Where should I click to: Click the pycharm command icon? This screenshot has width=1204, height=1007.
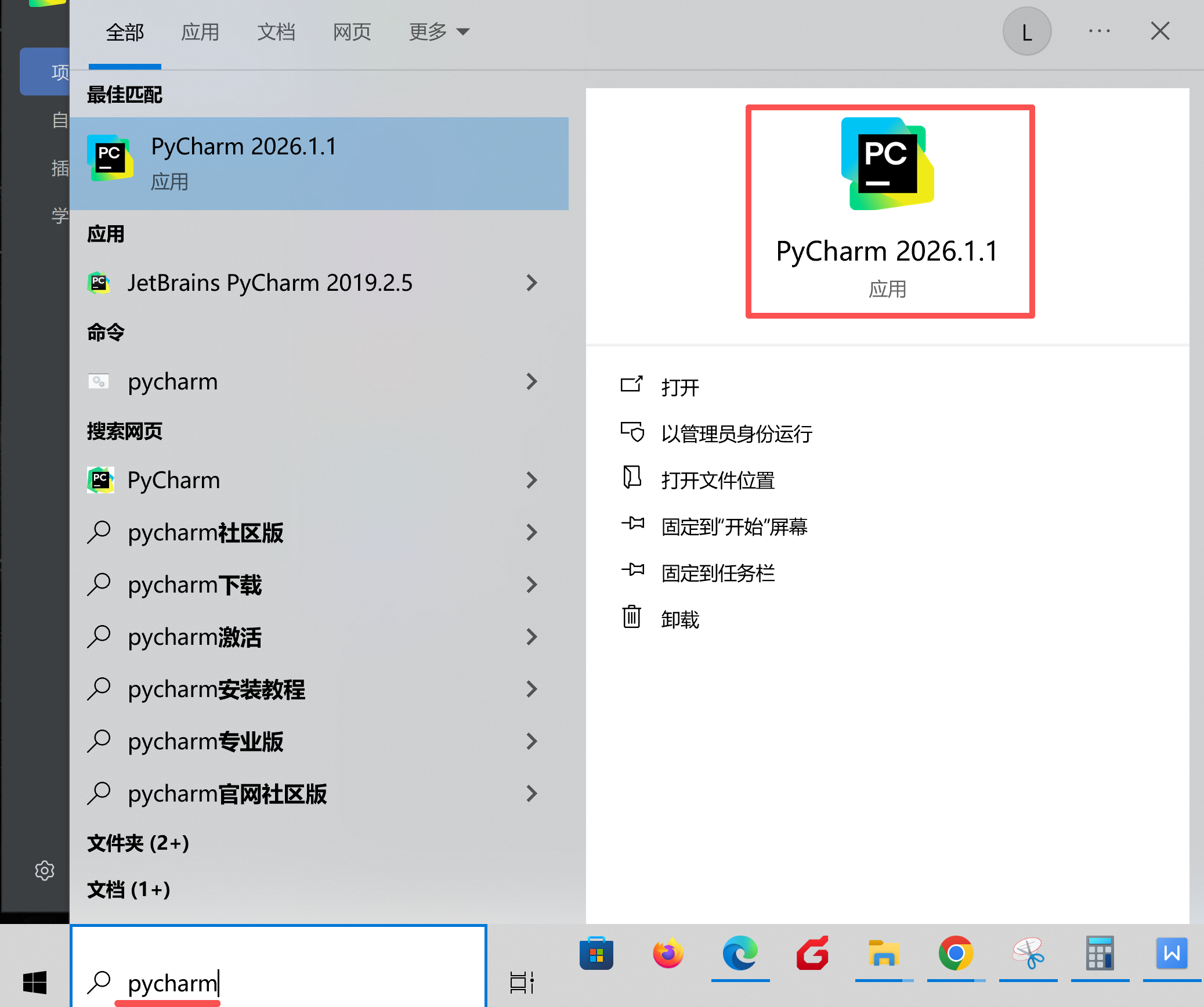(99, 381)
